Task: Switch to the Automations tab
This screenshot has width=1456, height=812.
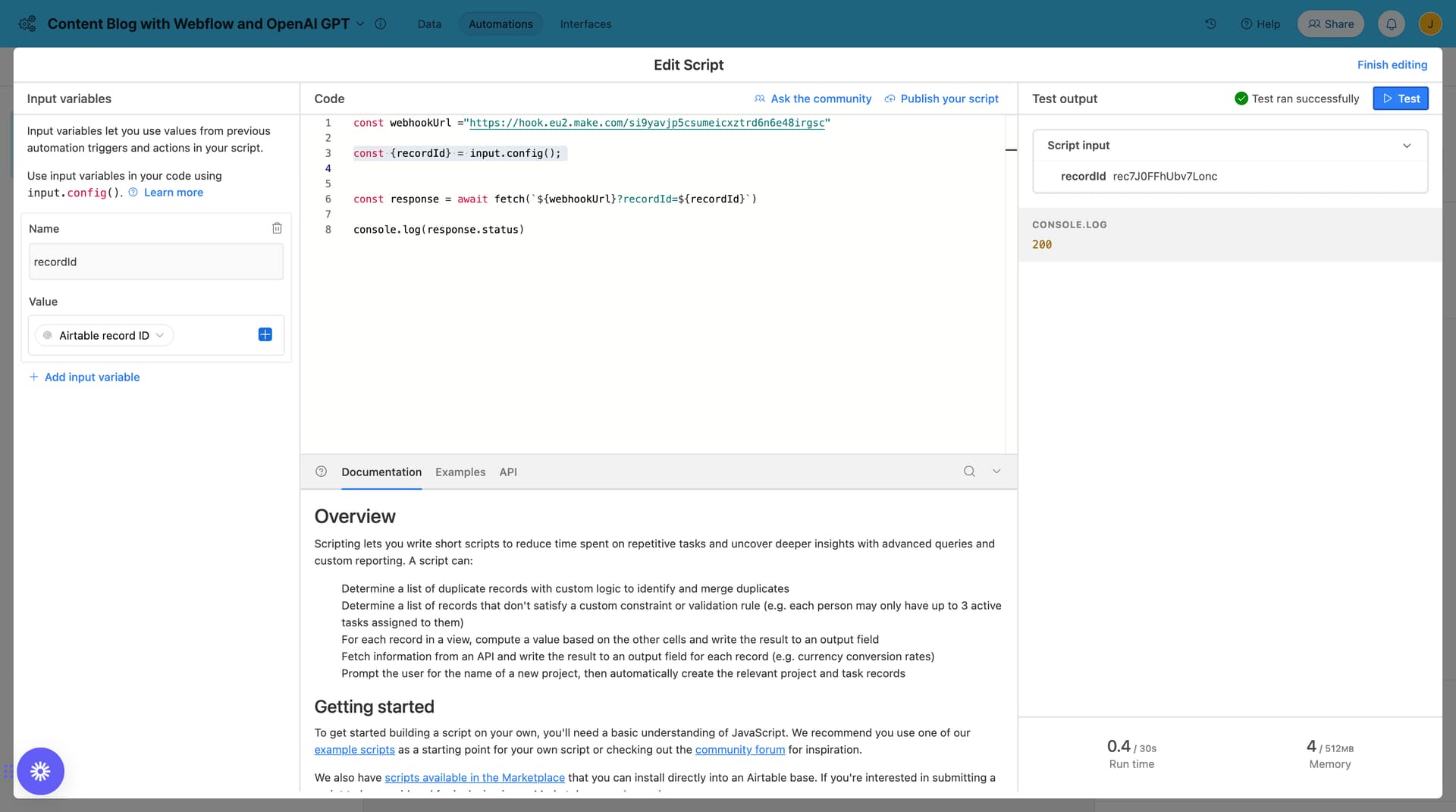Action: pos(500,24)
